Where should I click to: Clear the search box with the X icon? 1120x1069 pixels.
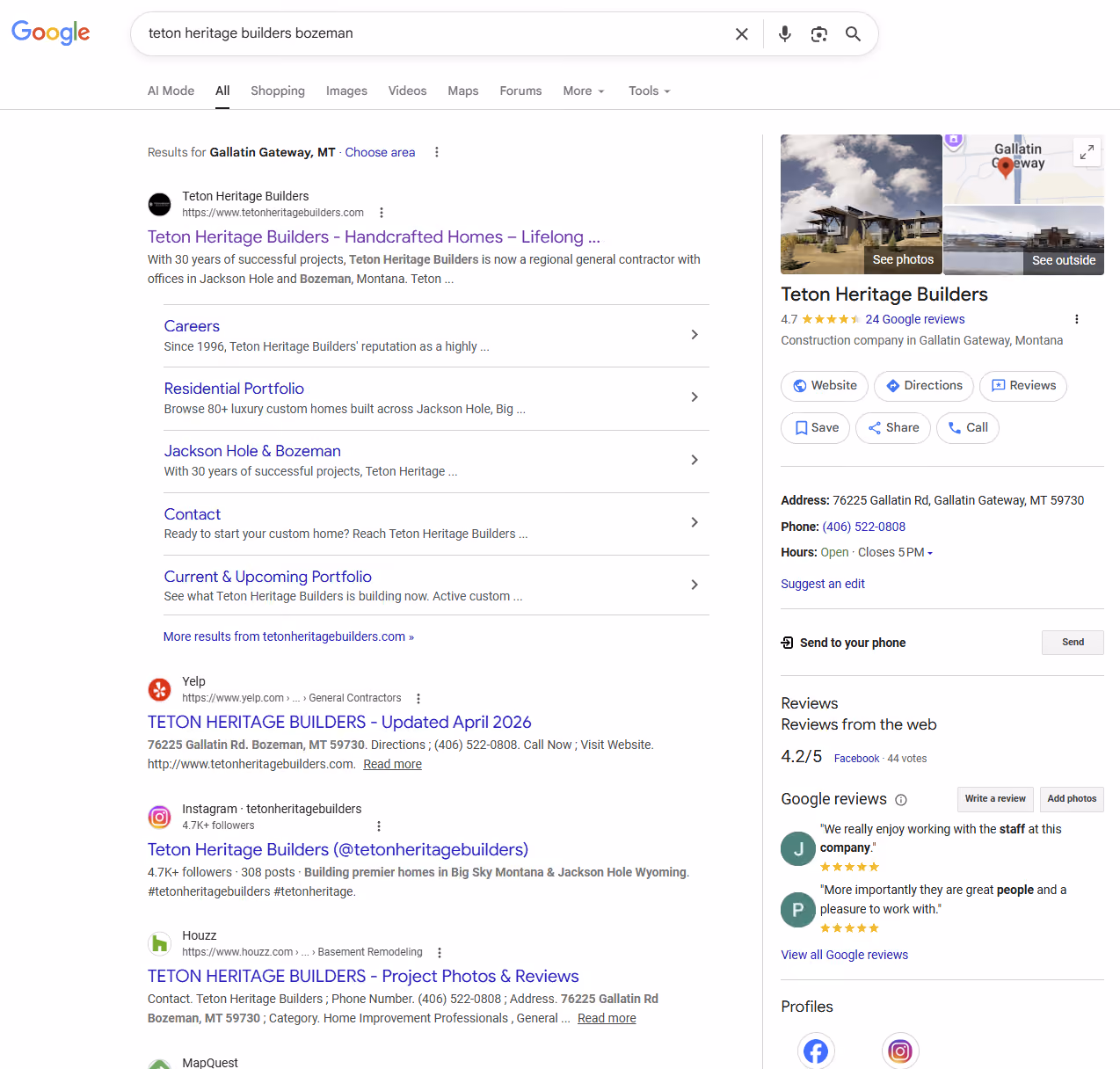pos(742,33)
